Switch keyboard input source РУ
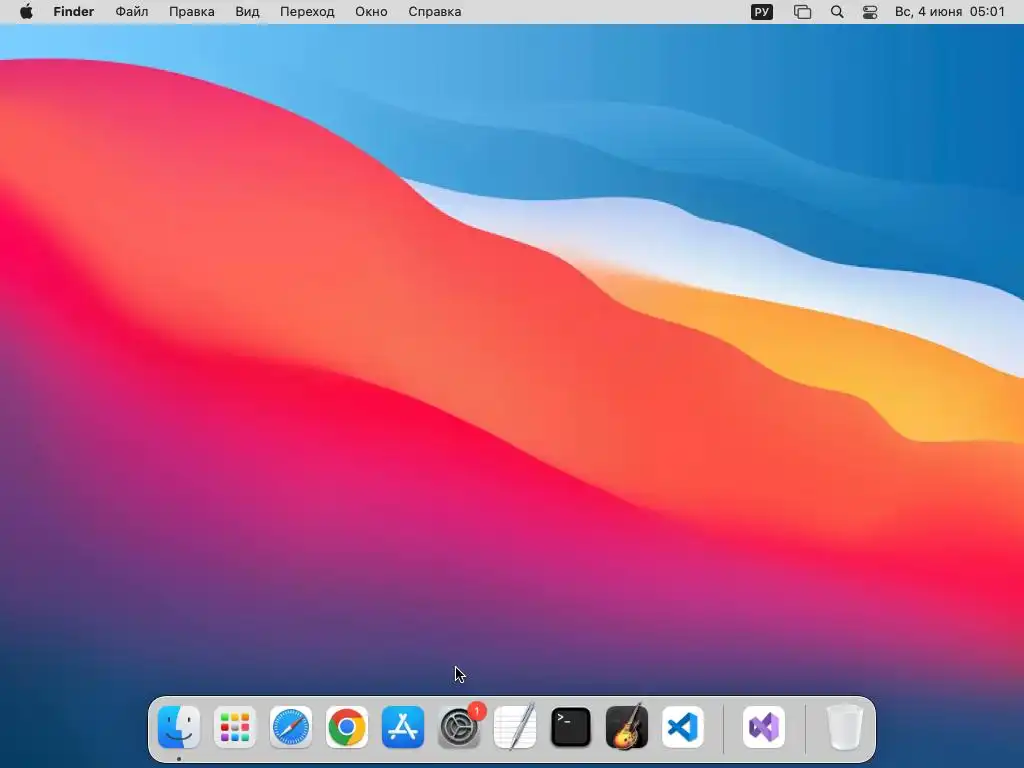 [761, 12]
